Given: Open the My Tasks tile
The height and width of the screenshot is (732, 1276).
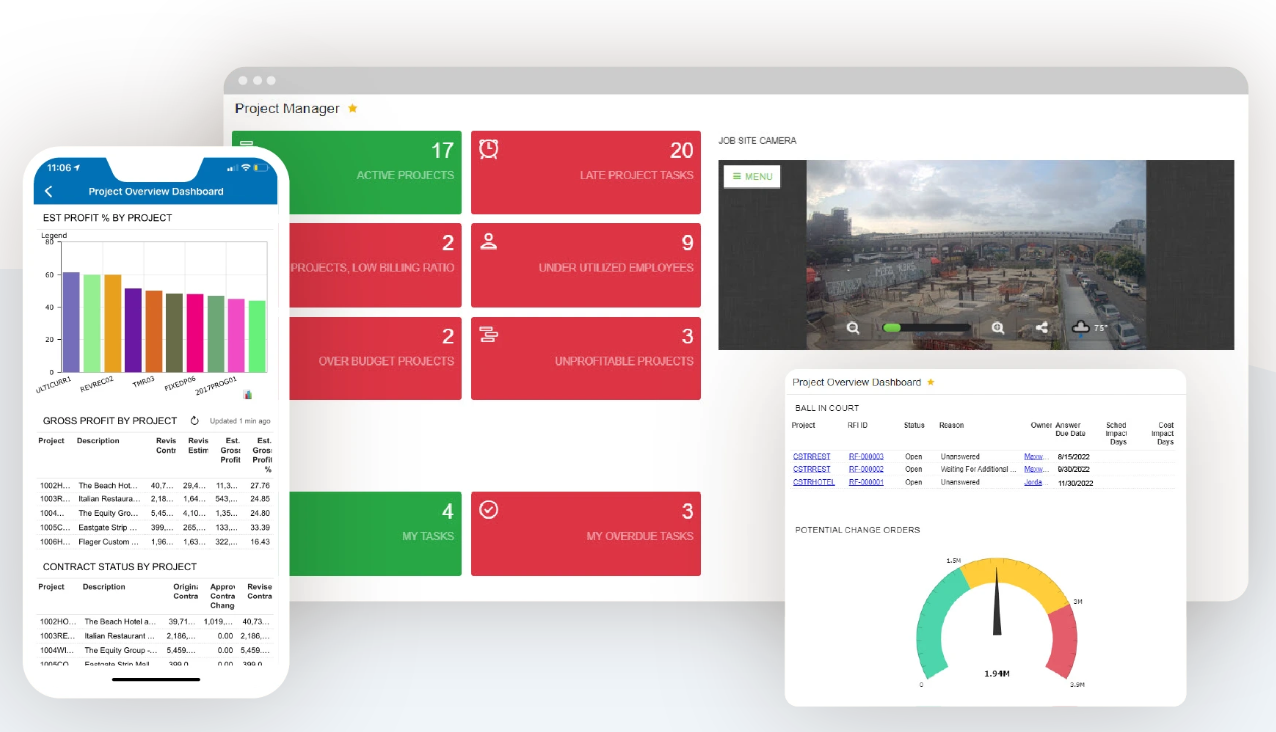Looking at the screenshot, I should pos(376,534).
